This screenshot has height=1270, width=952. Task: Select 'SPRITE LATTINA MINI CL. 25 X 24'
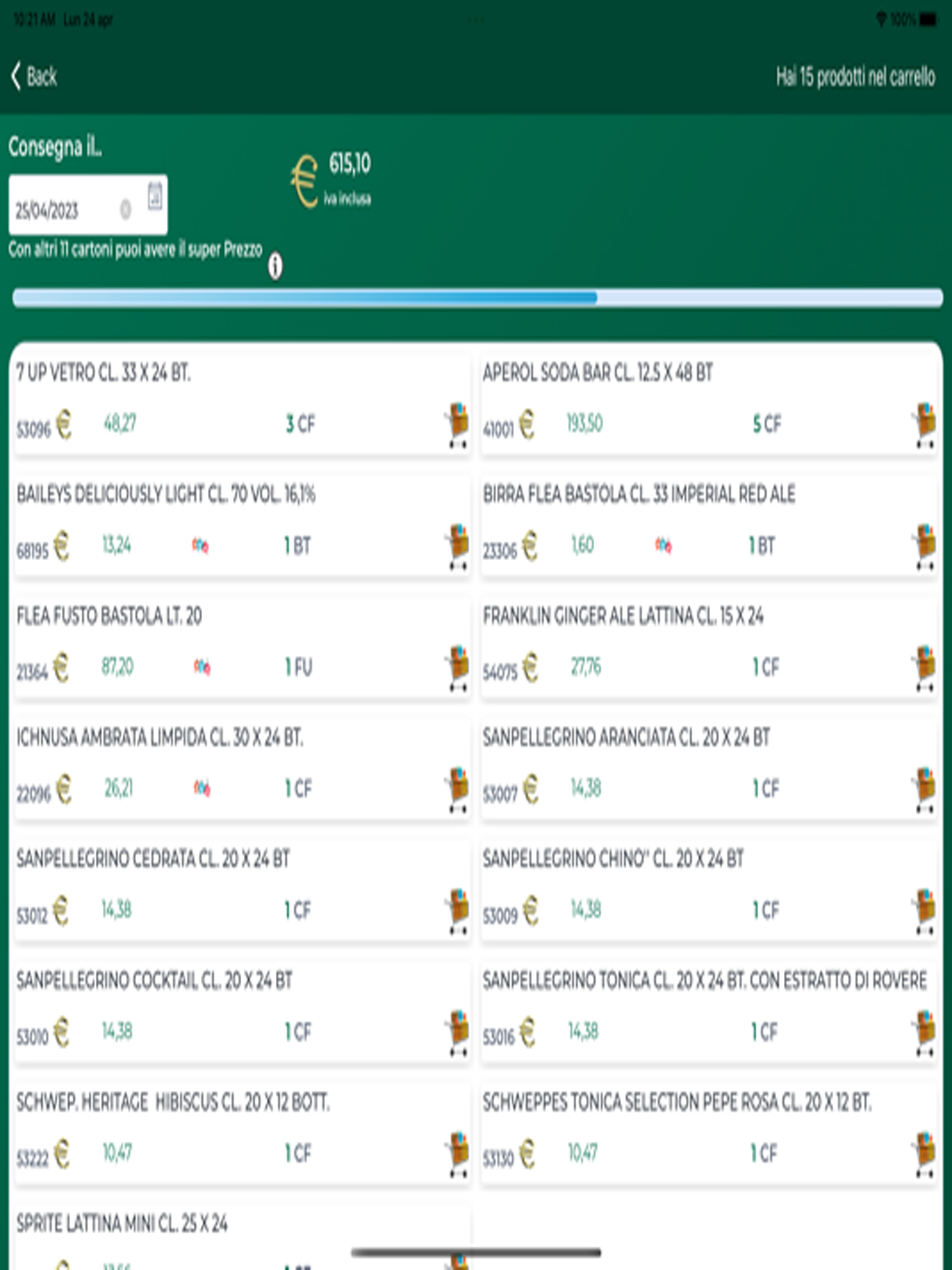click(122, 1224)
